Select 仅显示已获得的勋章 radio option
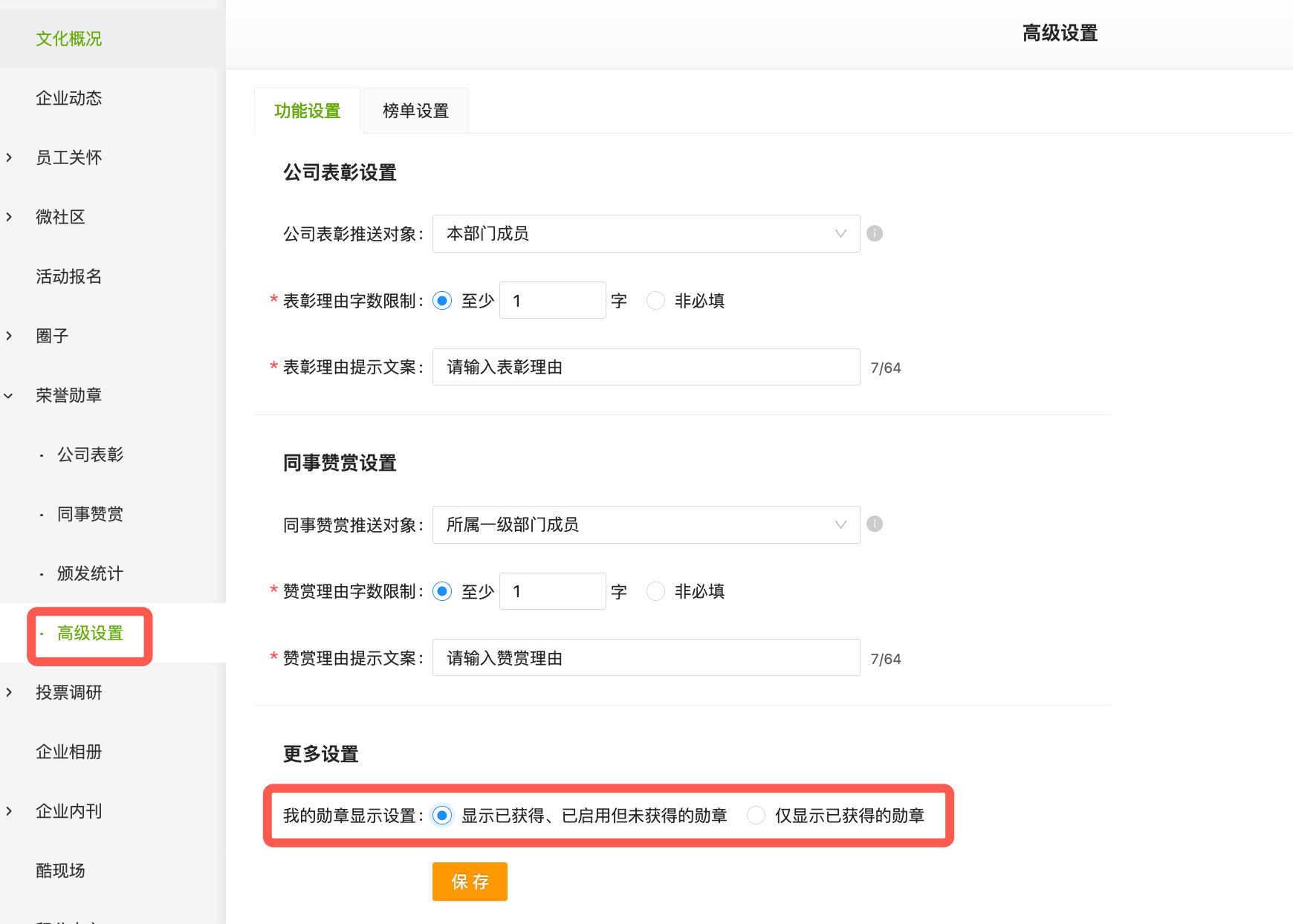The image size is (1293, 924). [756, 816]
